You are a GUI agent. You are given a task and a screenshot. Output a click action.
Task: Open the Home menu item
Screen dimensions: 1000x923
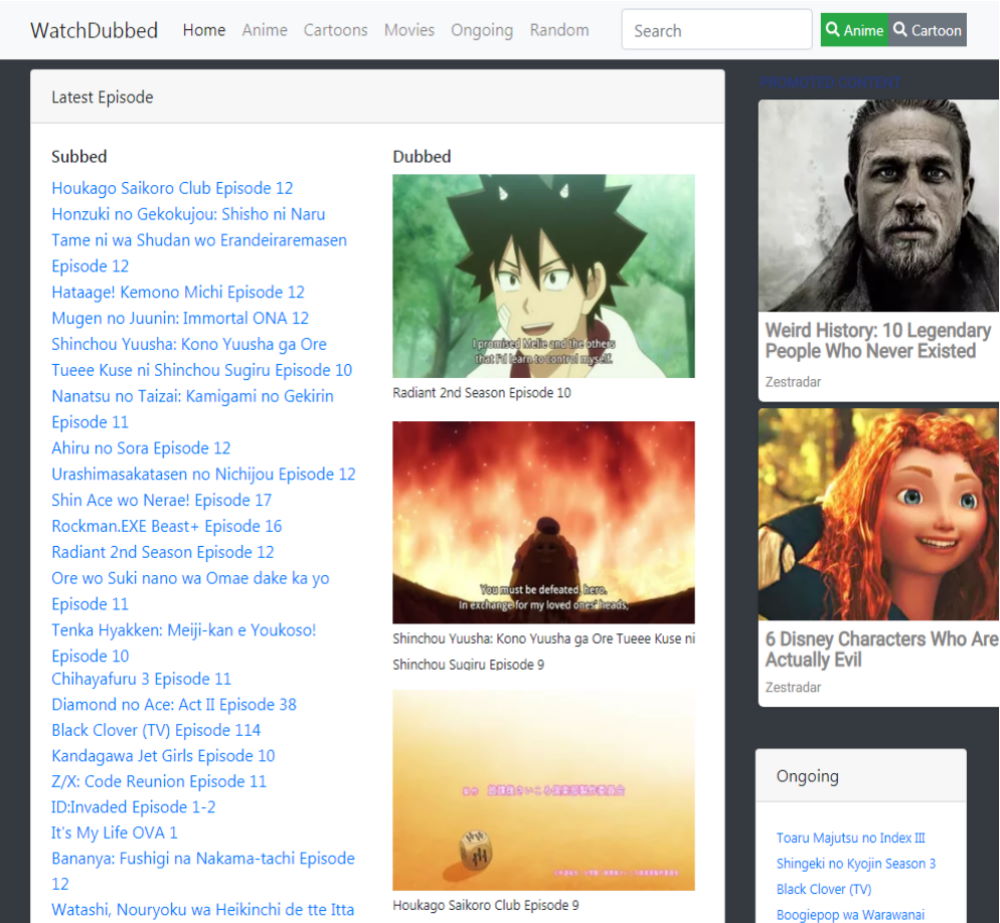point(204,30)
